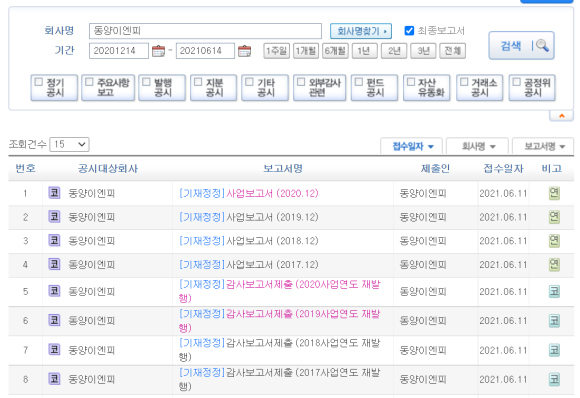Viewport: 580px width, 398px height.
Task: Check the 주요사항보고 filter
Action: 89,82
